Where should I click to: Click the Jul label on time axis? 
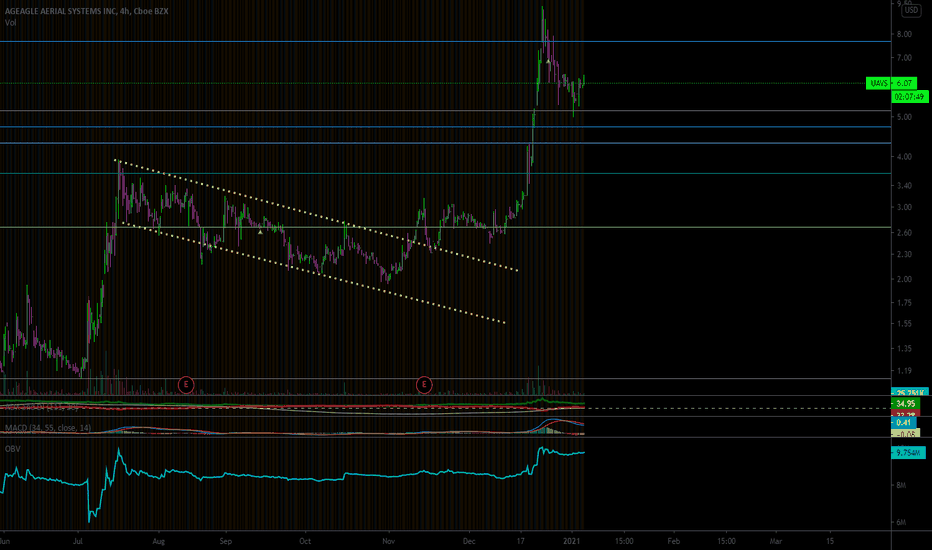coord(78,541)
